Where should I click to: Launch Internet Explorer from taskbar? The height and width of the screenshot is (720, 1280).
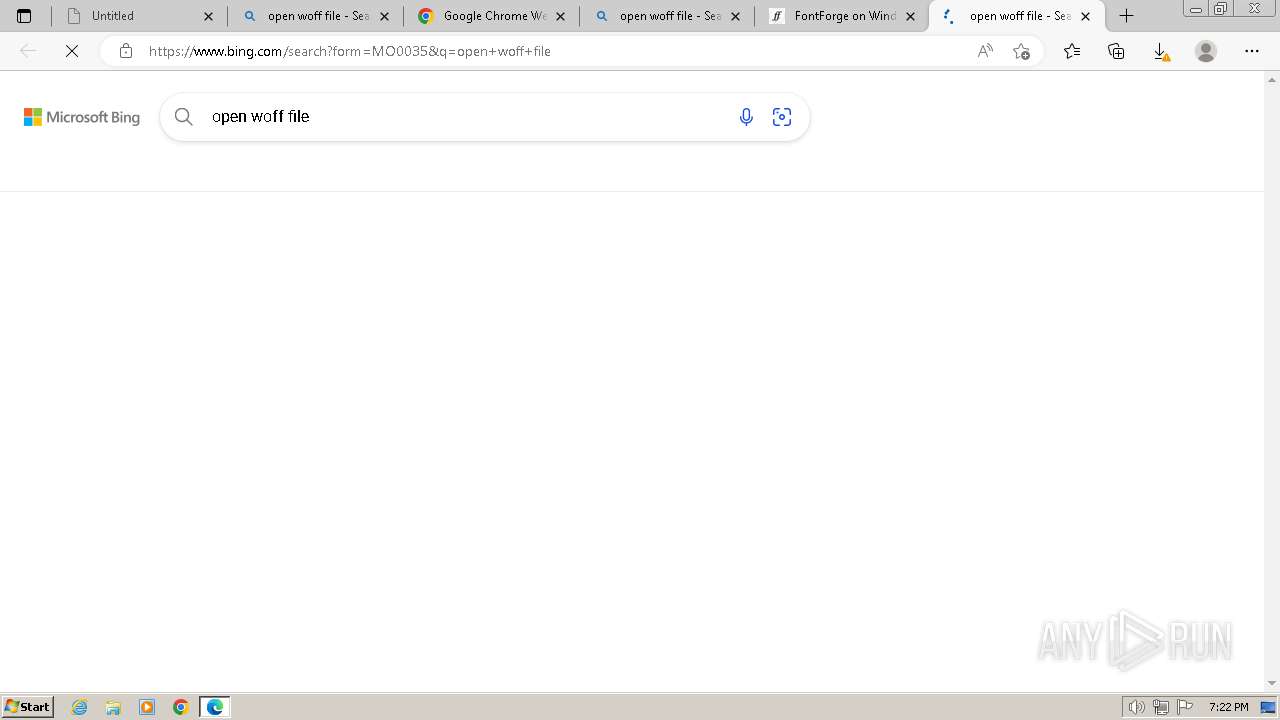[x=80, y=707]
